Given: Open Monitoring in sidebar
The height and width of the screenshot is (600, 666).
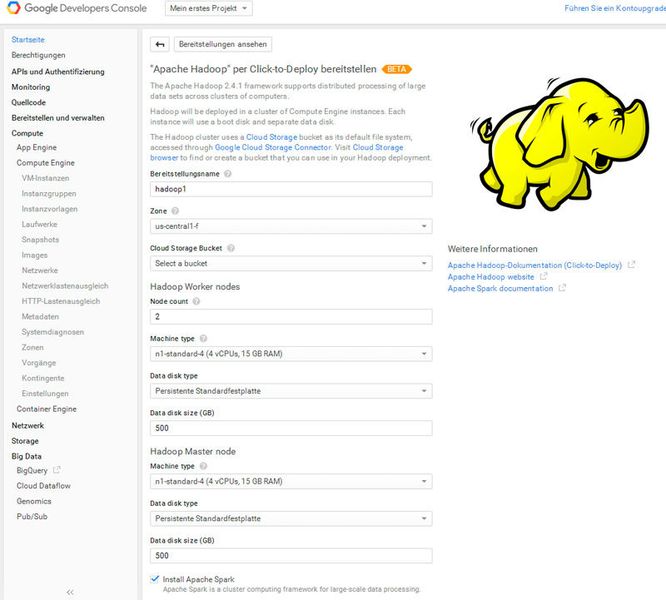Looking at the screenshot, I should [x=31, y=87].
